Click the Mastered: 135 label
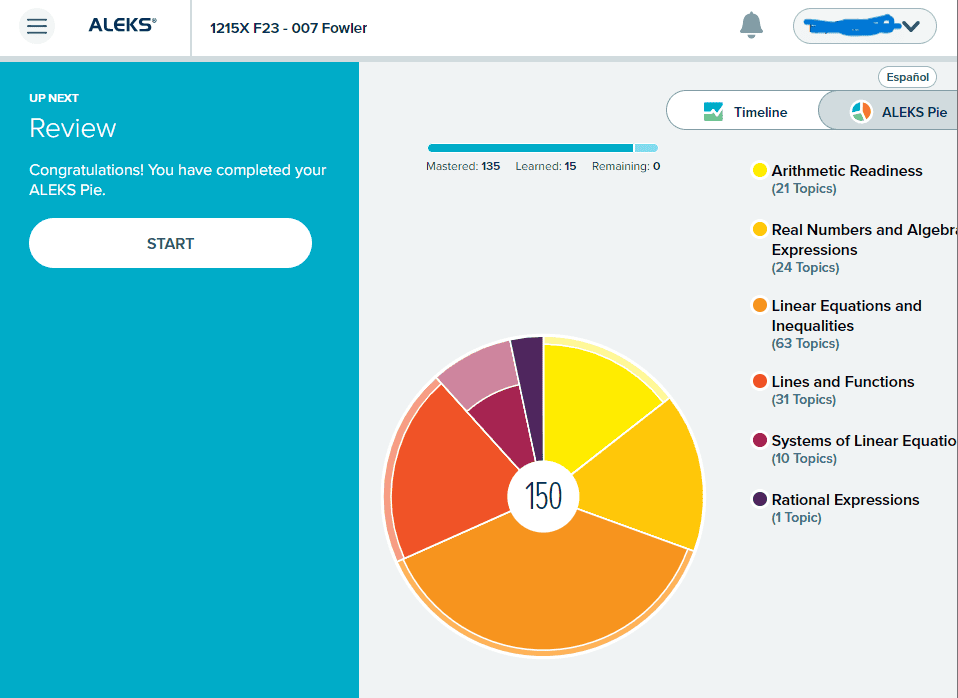 [x=463, y=166]
